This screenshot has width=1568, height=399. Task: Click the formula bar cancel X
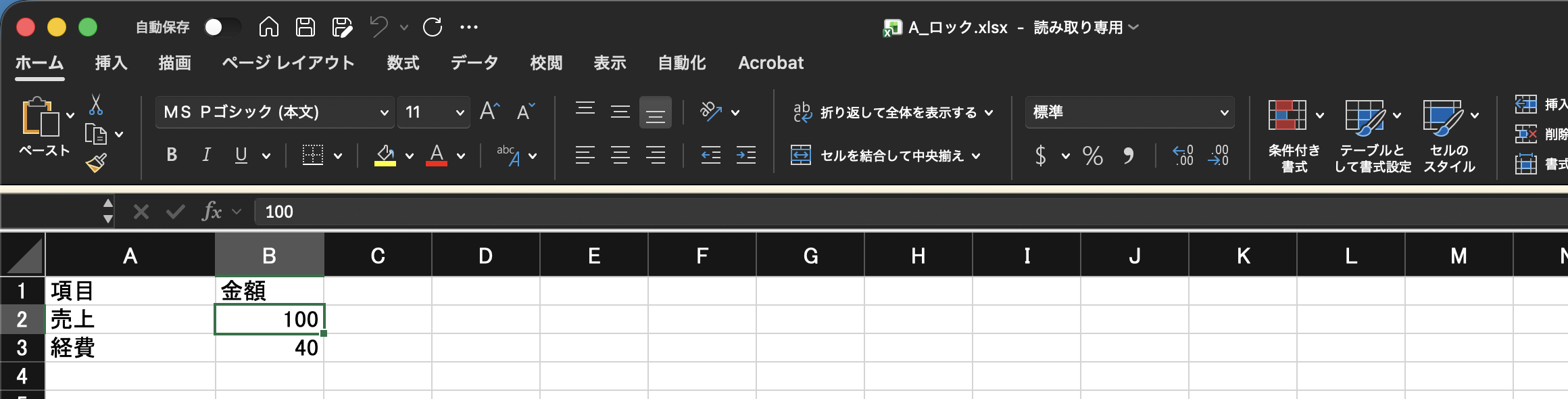(x=141, y=212)
